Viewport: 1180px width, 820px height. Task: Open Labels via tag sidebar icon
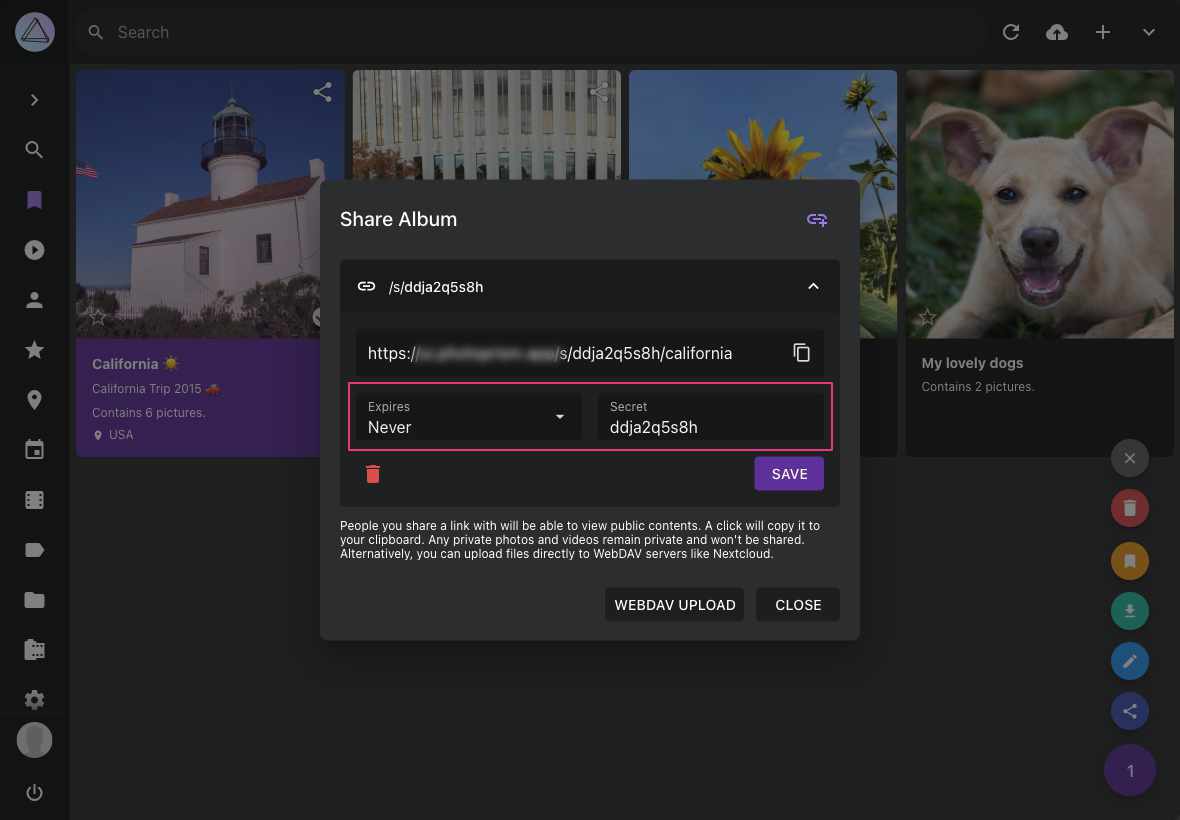34,550
